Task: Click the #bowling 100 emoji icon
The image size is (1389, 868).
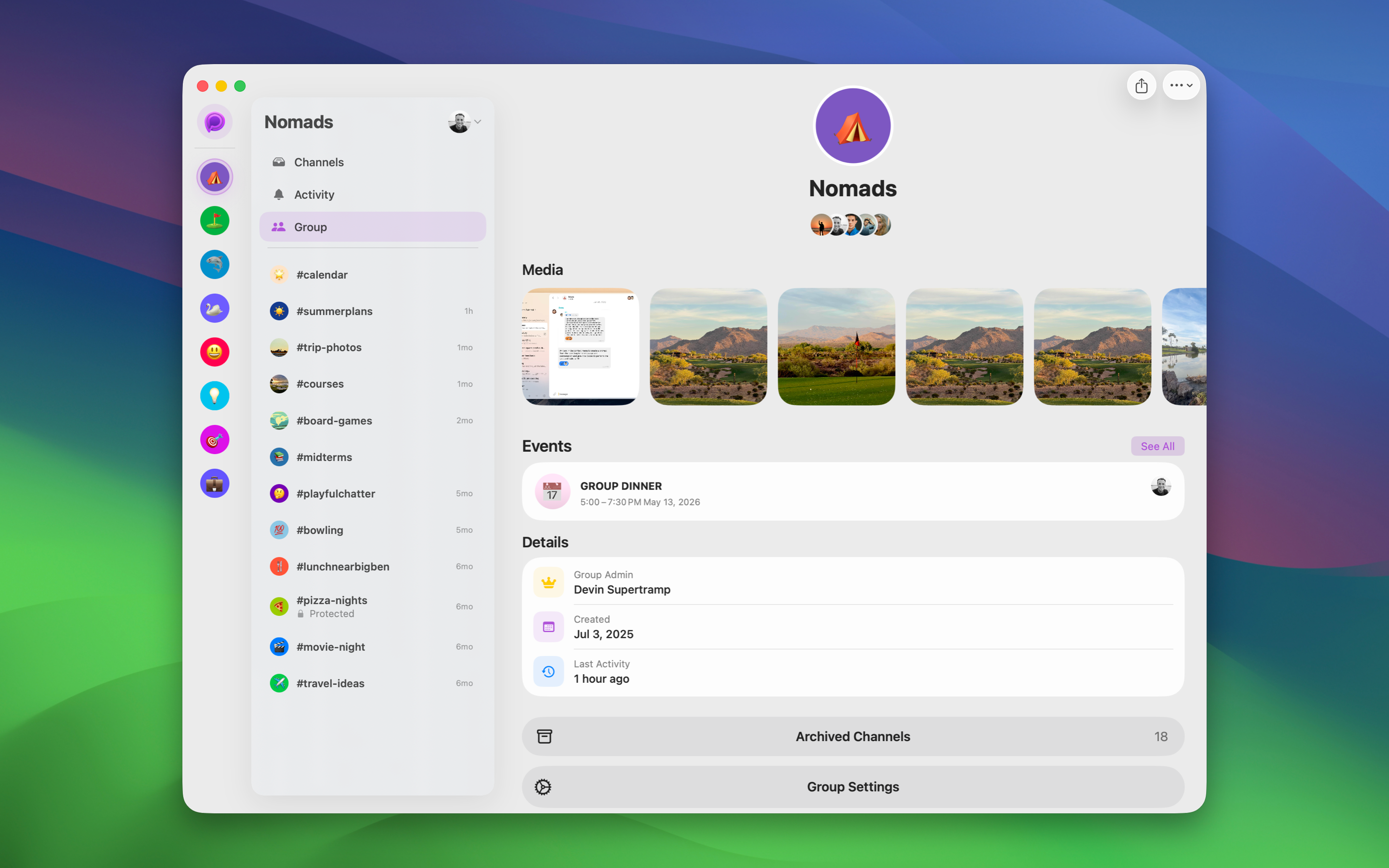Action: click(x=279, y=530)
